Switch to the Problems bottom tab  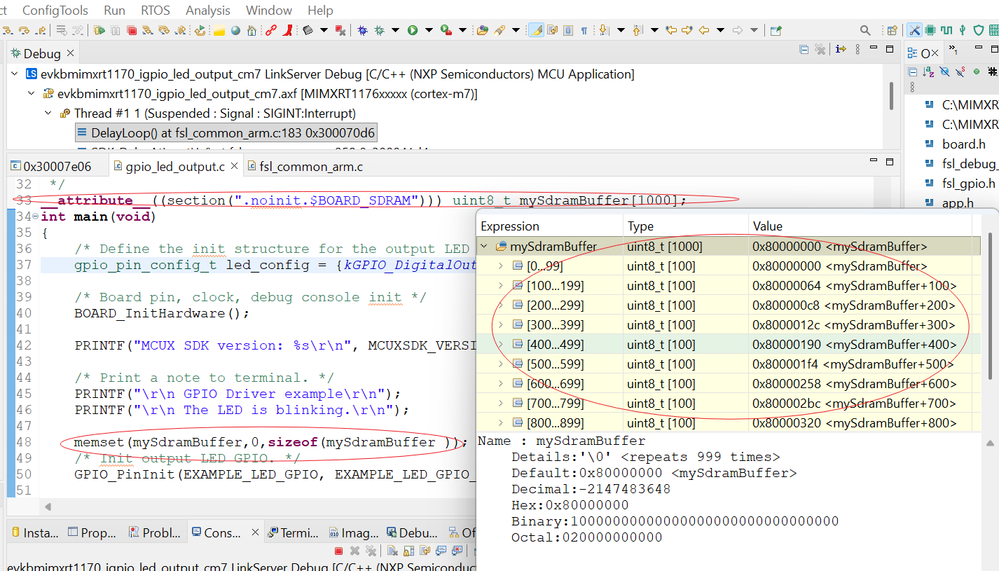coord(155,533)
